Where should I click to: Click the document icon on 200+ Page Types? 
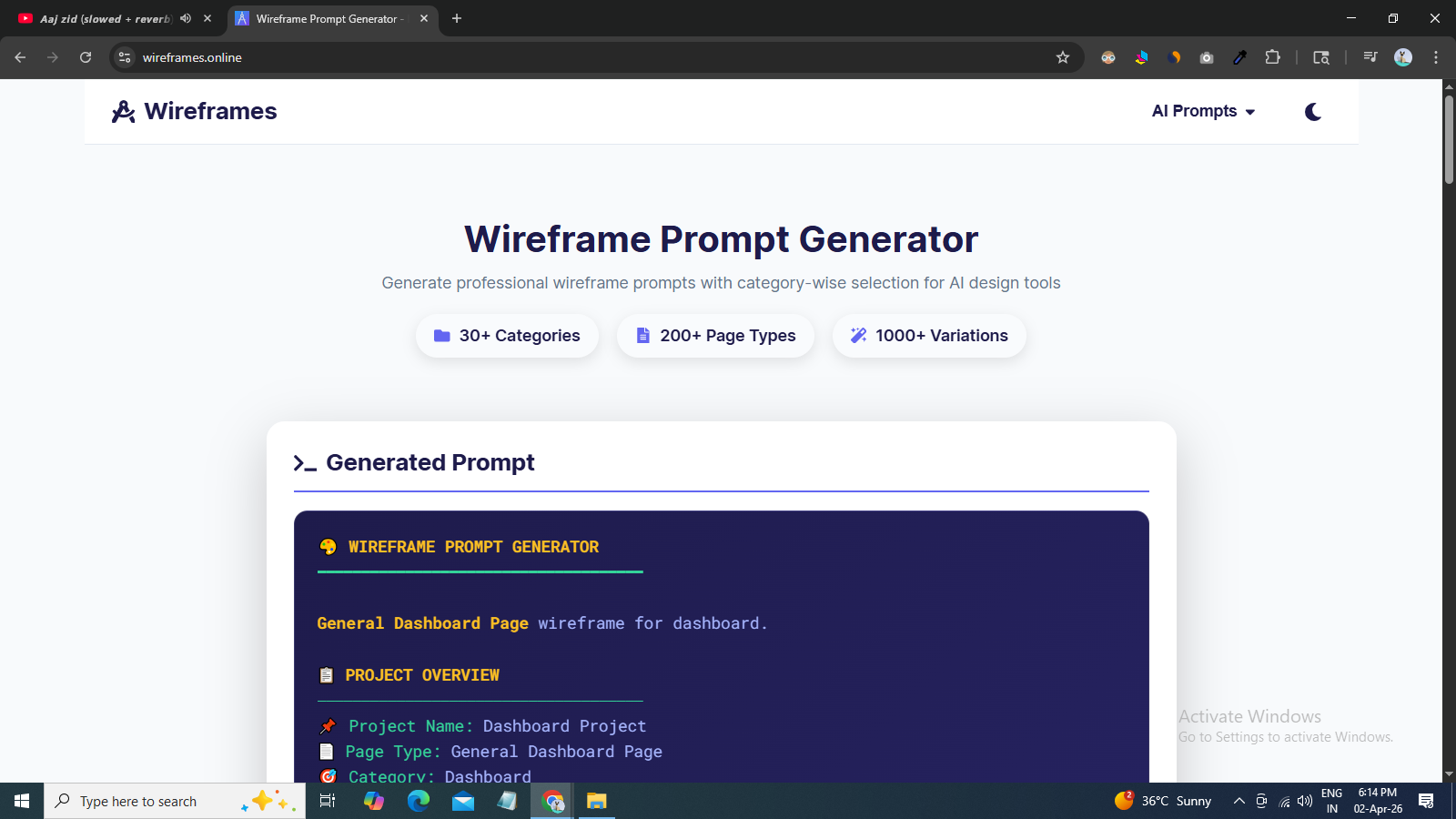642,336
